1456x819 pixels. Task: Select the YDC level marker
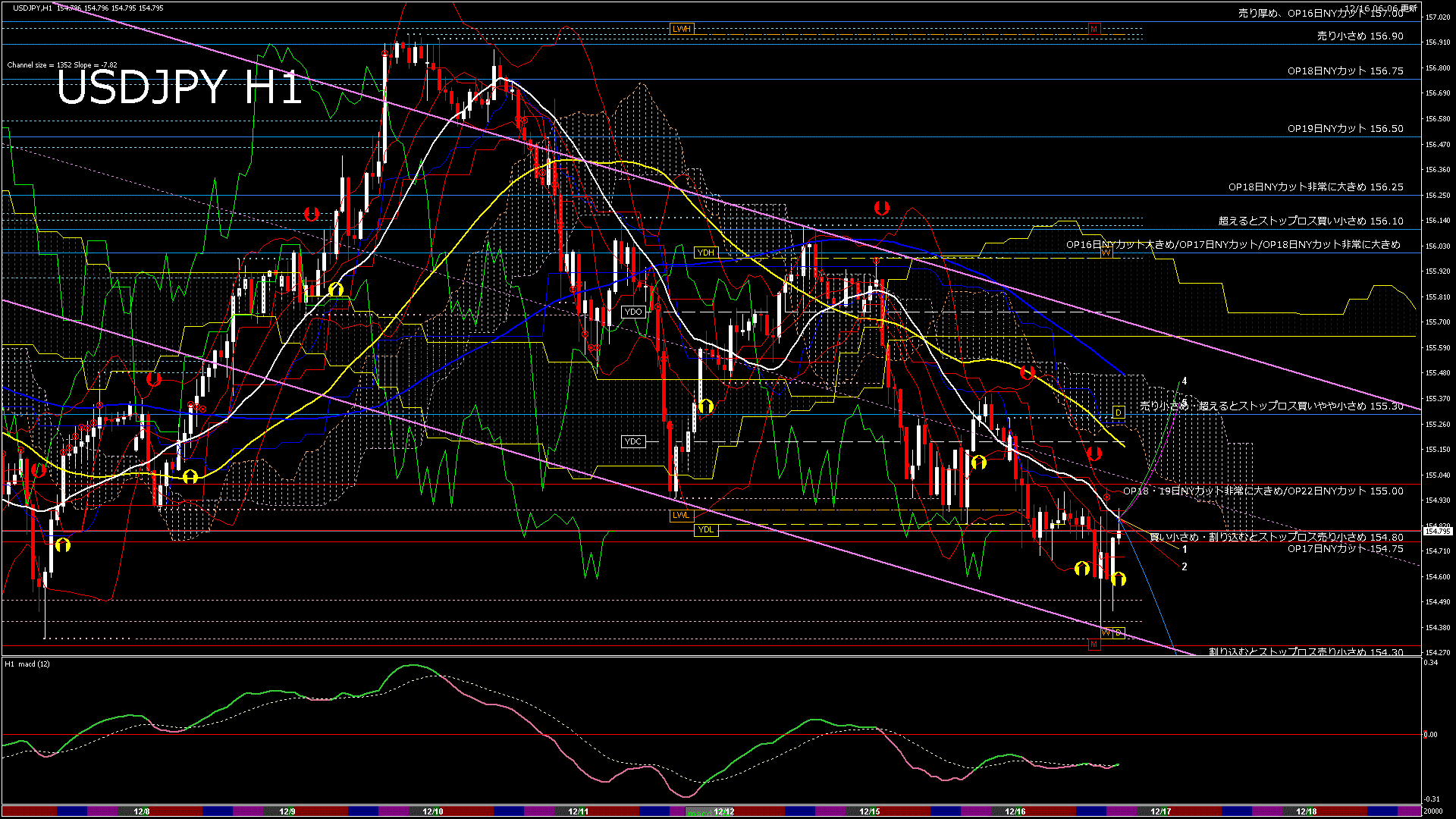coord(633,441)
